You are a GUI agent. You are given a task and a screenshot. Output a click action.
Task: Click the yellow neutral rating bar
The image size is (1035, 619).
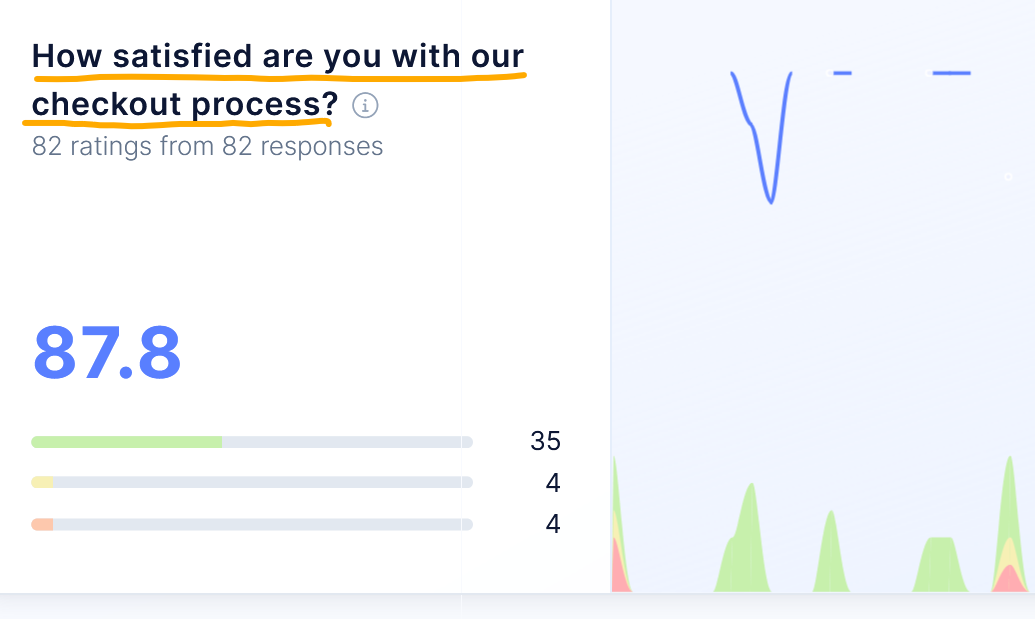42,483
